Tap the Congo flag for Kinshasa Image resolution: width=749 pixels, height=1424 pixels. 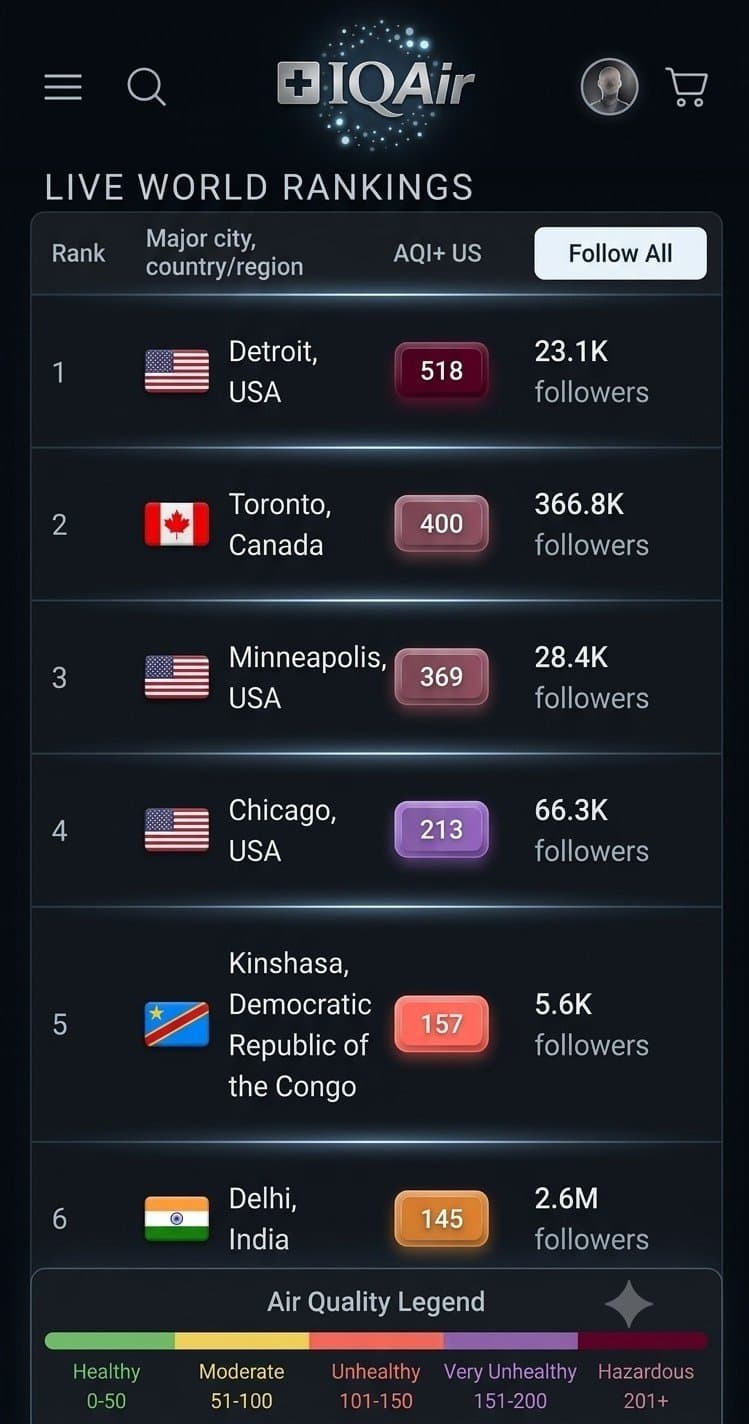point(177,1024)
